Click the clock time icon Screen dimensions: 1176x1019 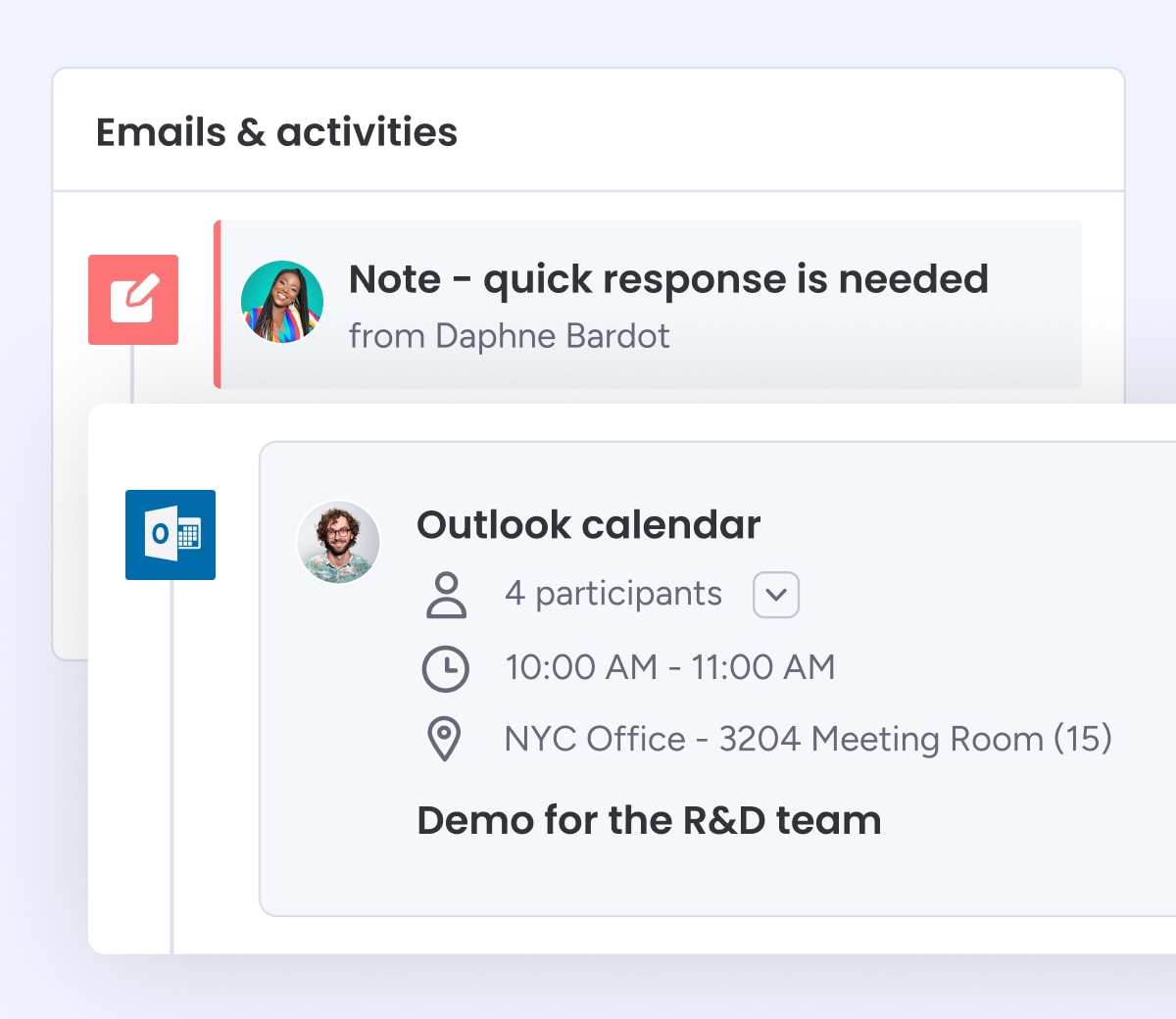point(446,669)
